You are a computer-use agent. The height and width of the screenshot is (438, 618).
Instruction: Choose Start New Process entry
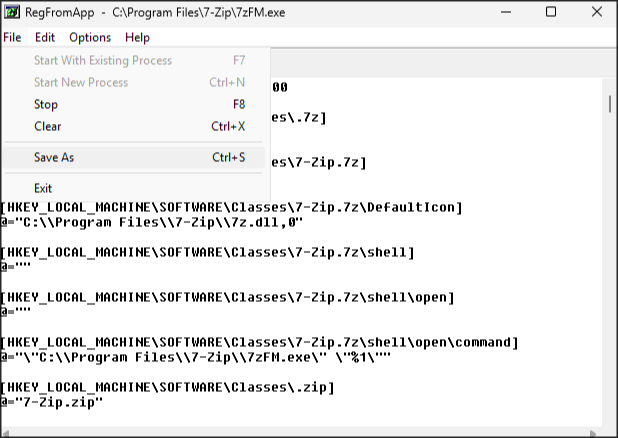(x=81, y=82)
